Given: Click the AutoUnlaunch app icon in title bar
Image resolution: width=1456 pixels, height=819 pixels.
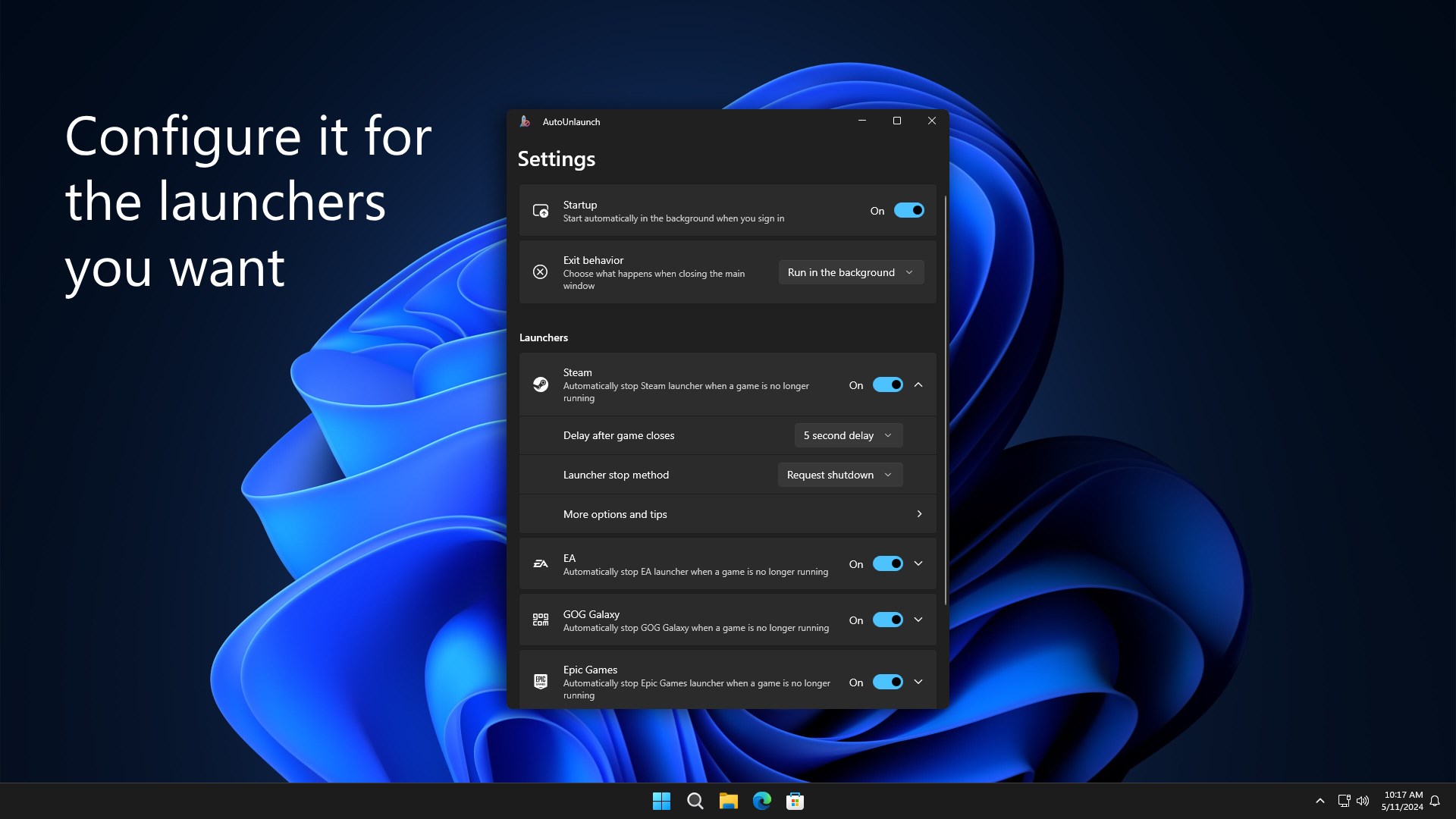Looking at the screenshot, I should click(x=525, y=121).
